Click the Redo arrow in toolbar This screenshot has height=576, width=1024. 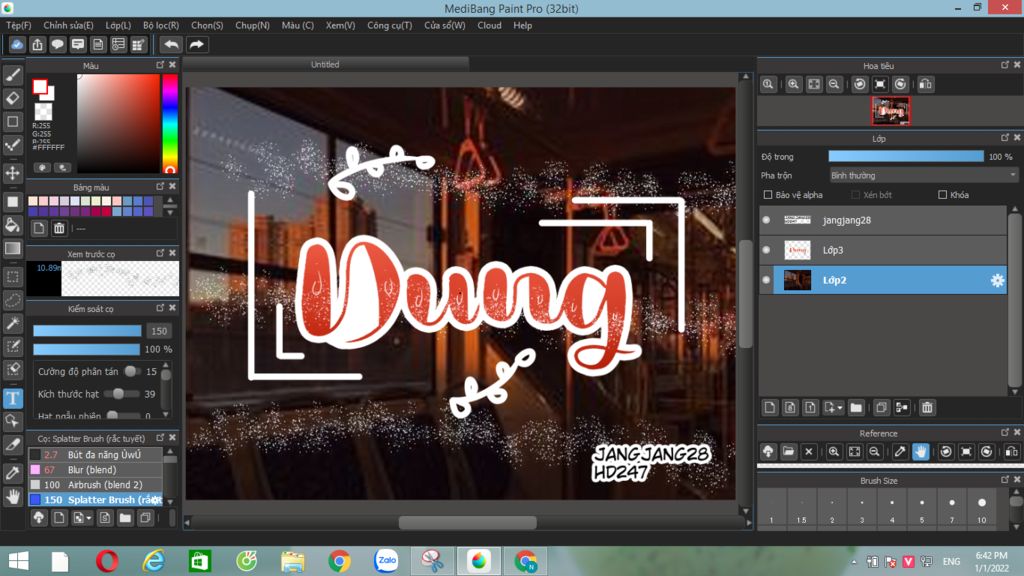[196, 44]
